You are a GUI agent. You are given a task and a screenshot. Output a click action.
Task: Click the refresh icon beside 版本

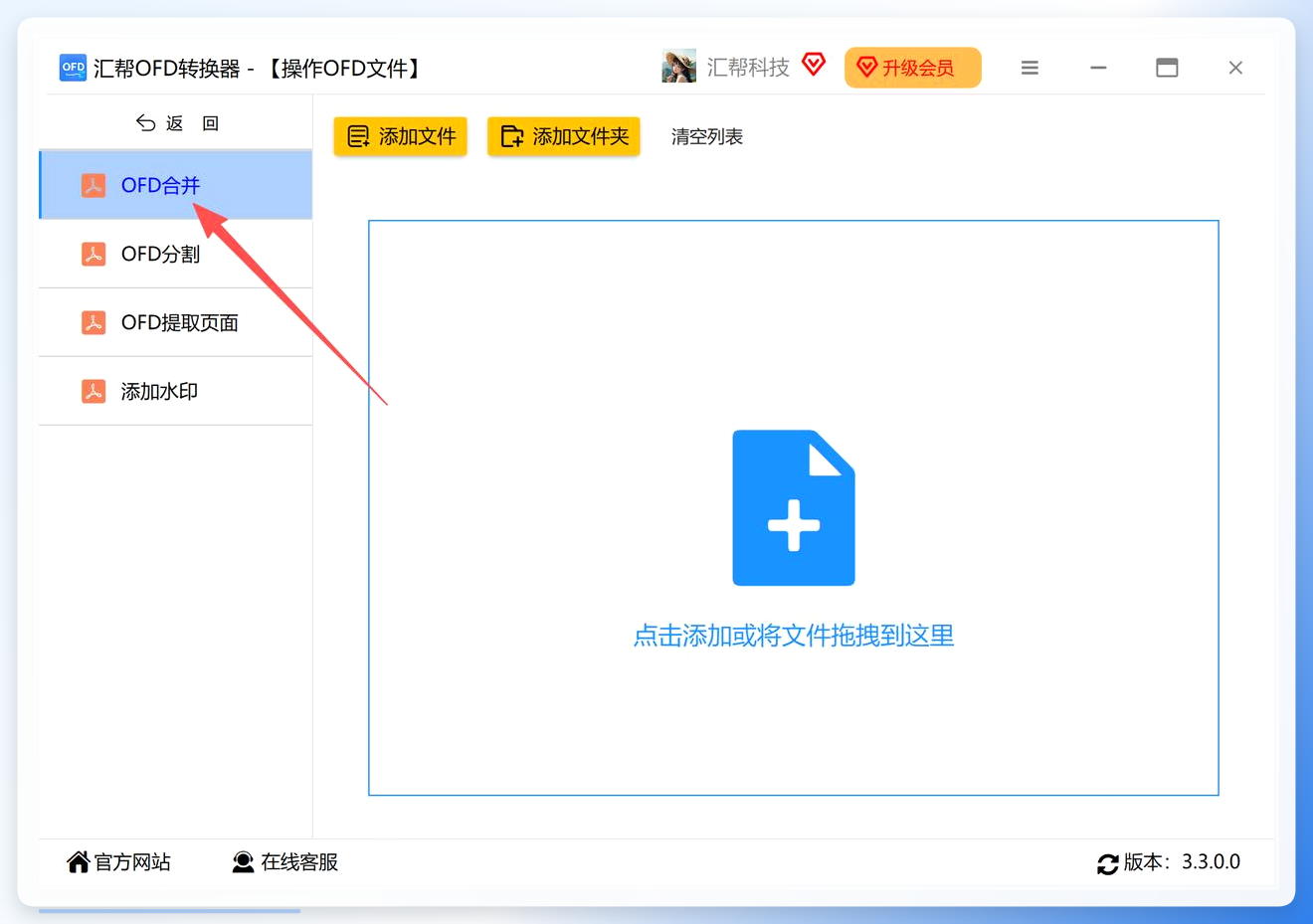click(1107, 863)
